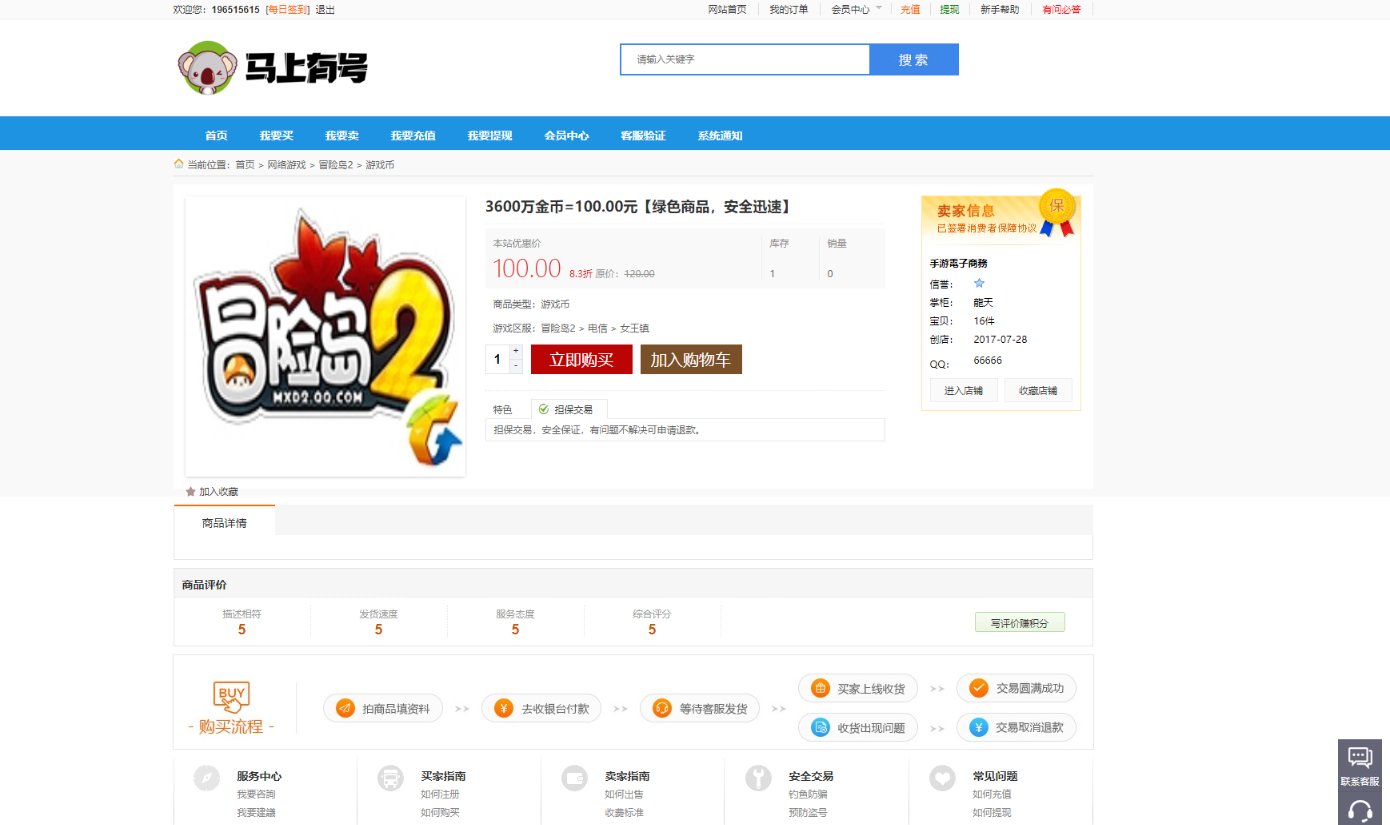Select the 商品详情 tab
This screenshot has height=825, width=1390.
coord(224,522)
